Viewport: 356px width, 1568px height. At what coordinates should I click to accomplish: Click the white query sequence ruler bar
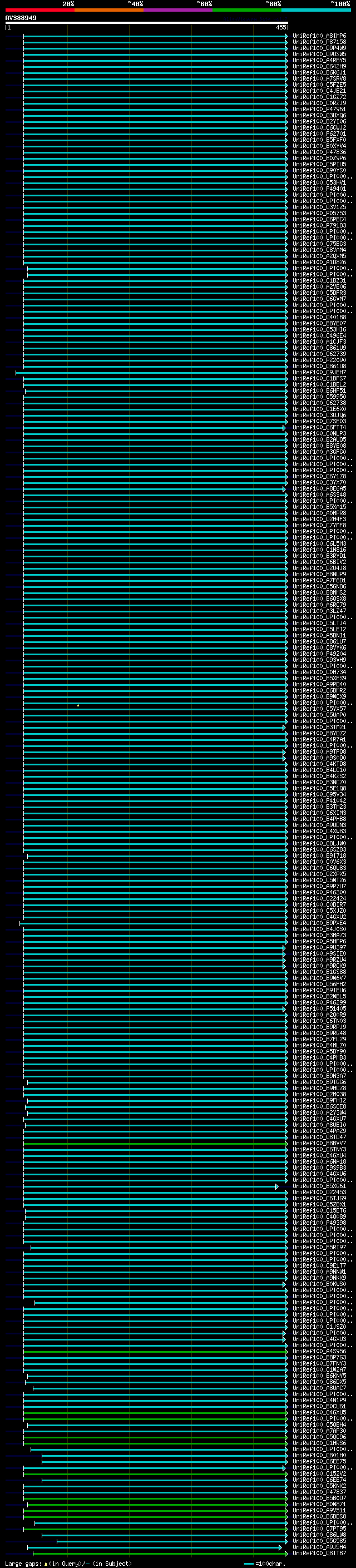pyautogui.click(x=146, y=22)
